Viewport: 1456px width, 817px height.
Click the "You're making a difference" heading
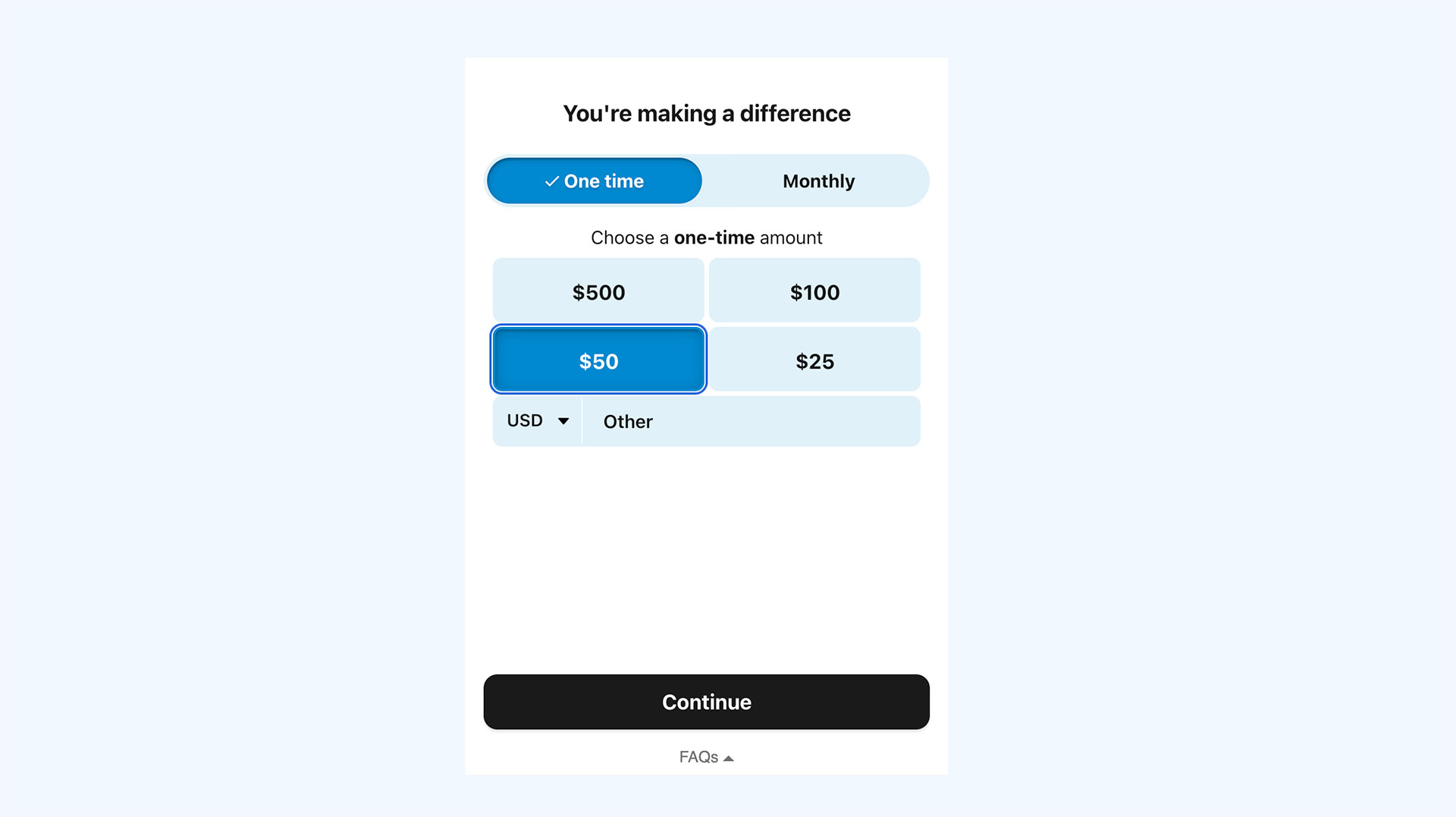[706, 114]
